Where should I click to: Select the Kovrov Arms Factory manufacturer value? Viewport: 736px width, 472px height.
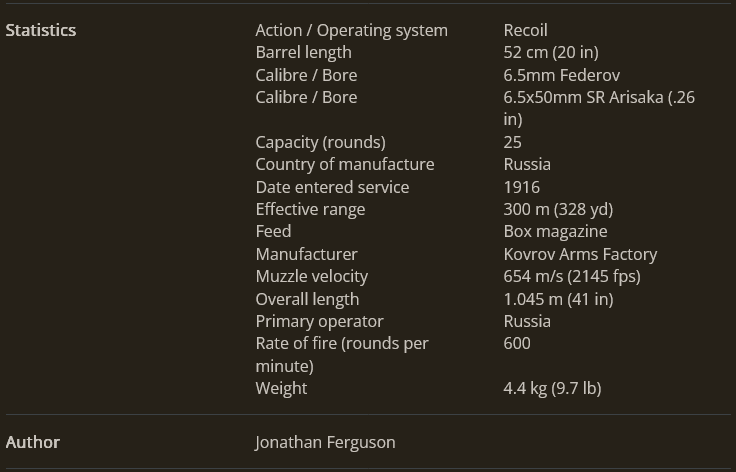(x=580, y=254)
